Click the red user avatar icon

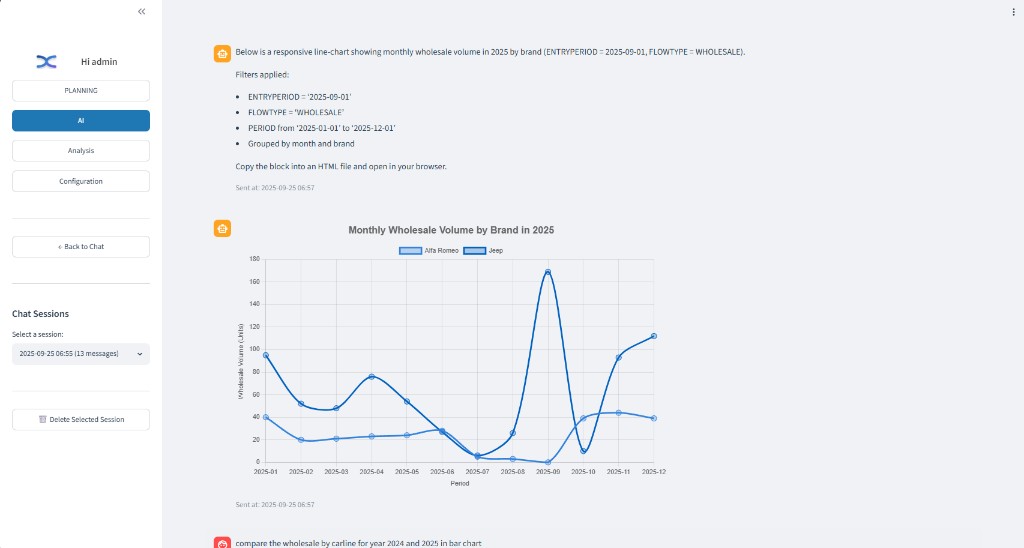(x=222, y=543)
